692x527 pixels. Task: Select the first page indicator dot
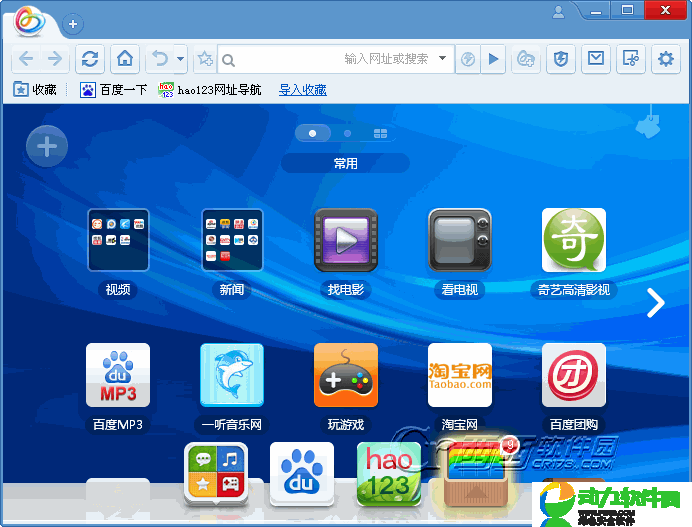[312, 133]
